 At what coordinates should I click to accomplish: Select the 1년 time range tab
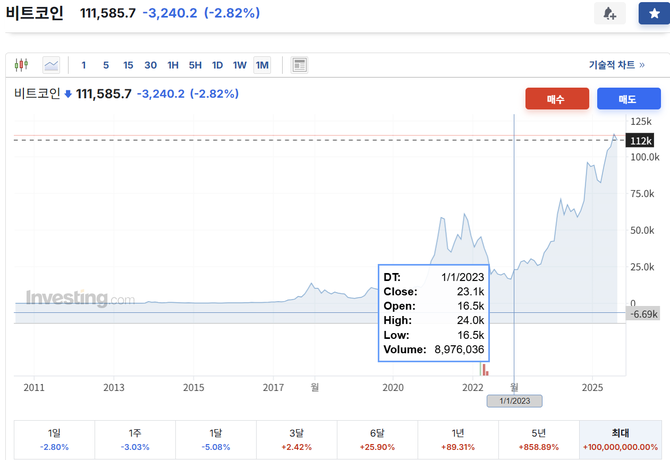coord(459,439)
